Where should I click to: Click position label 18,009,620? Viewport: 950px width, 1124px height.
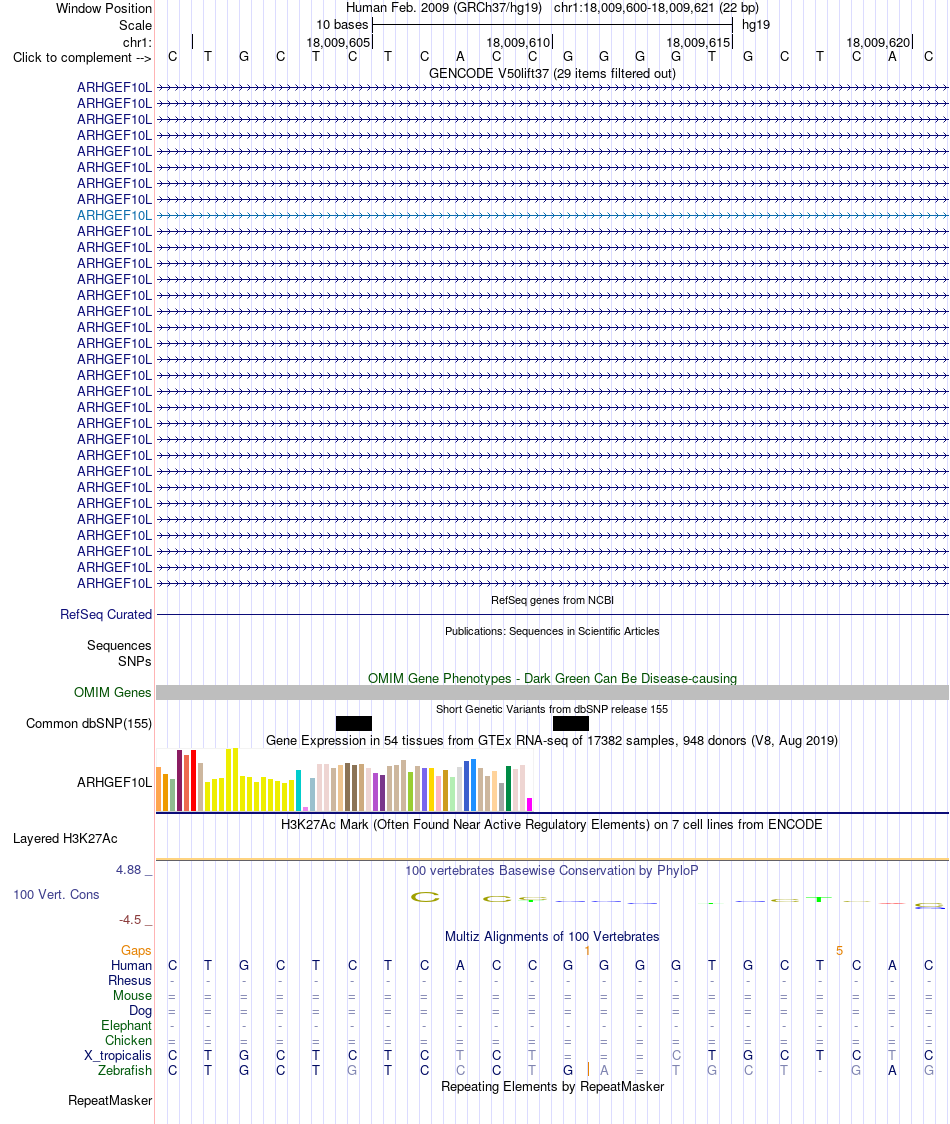tap(878, 42)
